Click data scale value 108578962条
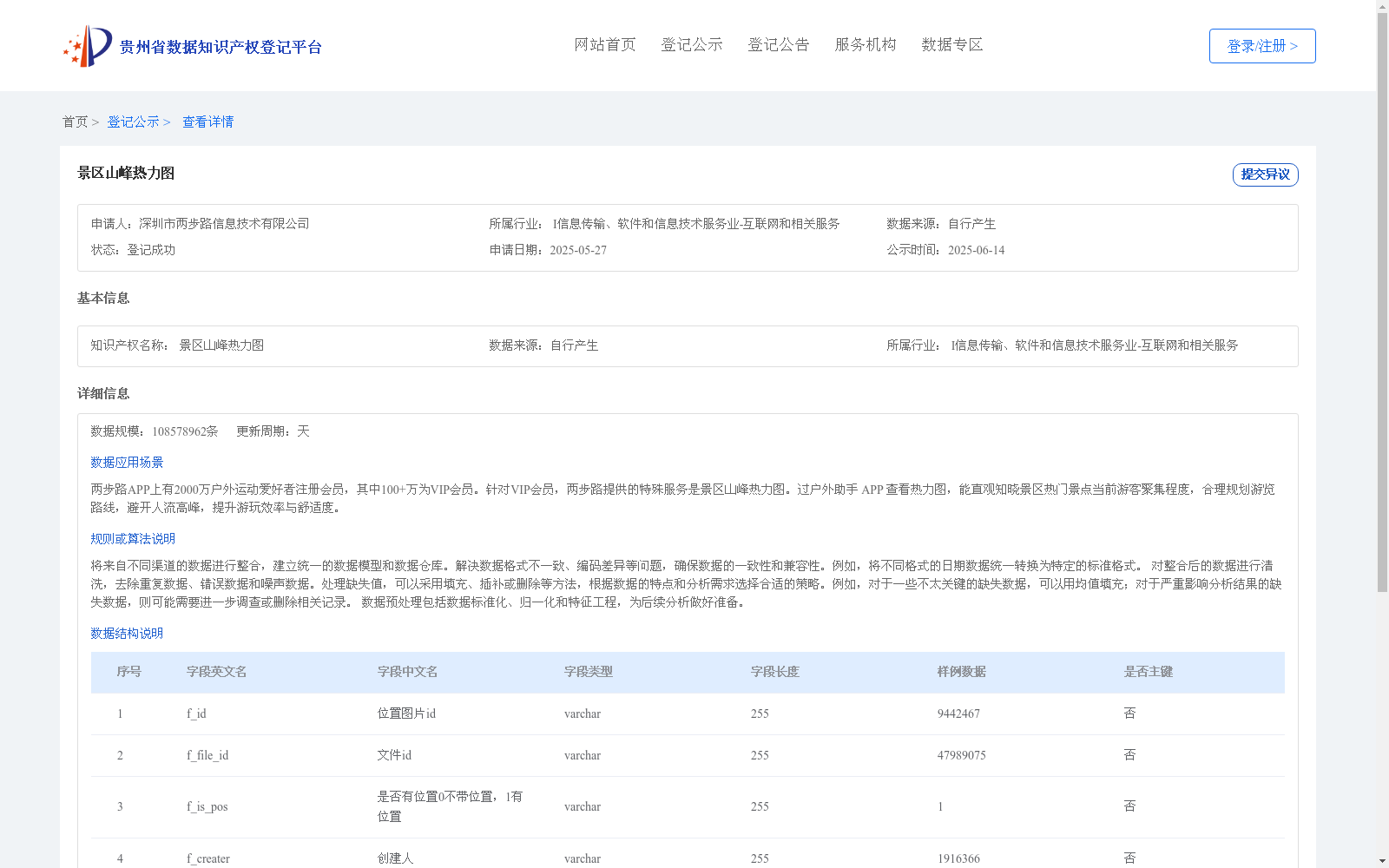 [x=185, y=431]
